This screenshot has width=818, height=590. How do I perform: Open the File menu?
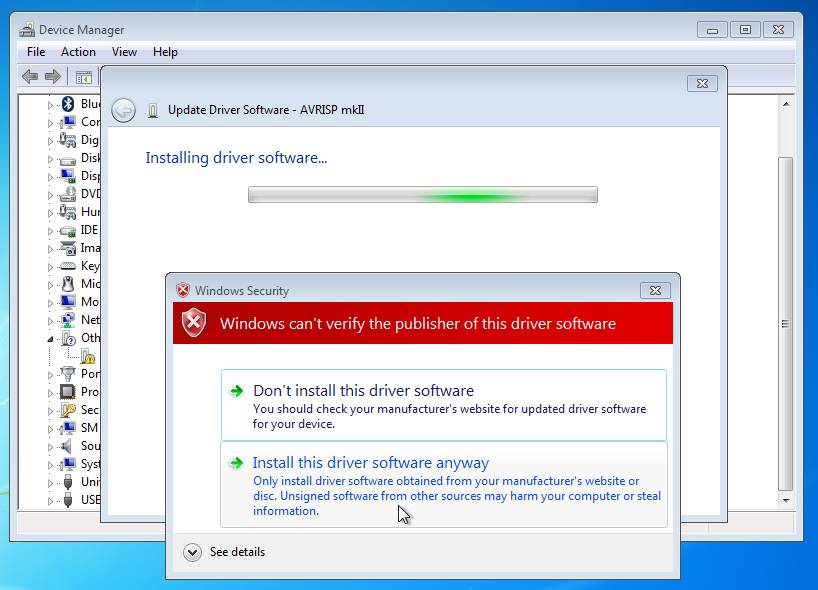pyautogui.click(x=36, y=52)
